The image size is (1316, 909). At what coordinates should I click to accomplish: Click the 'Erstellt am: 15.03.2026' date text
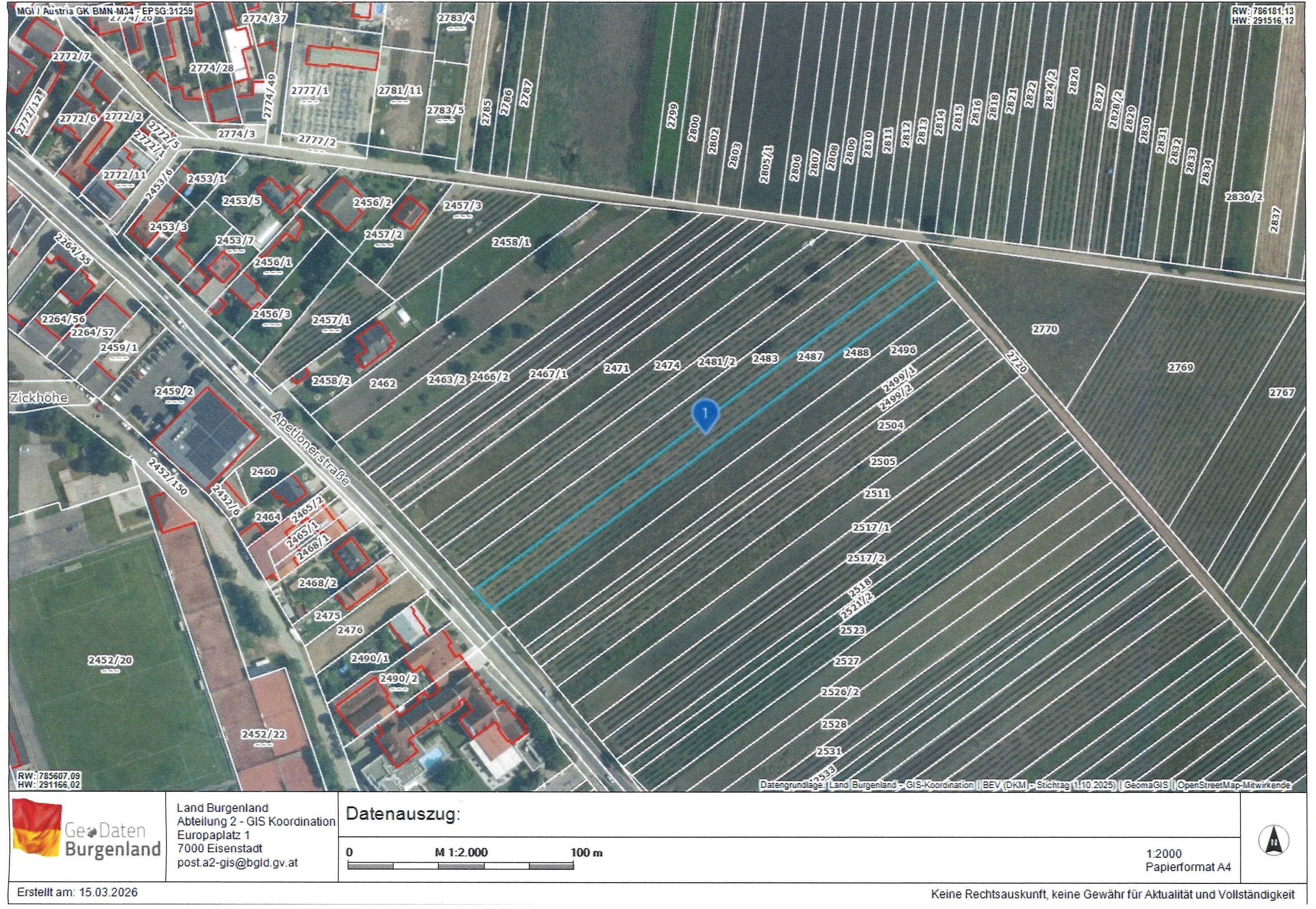coord(78,892)
